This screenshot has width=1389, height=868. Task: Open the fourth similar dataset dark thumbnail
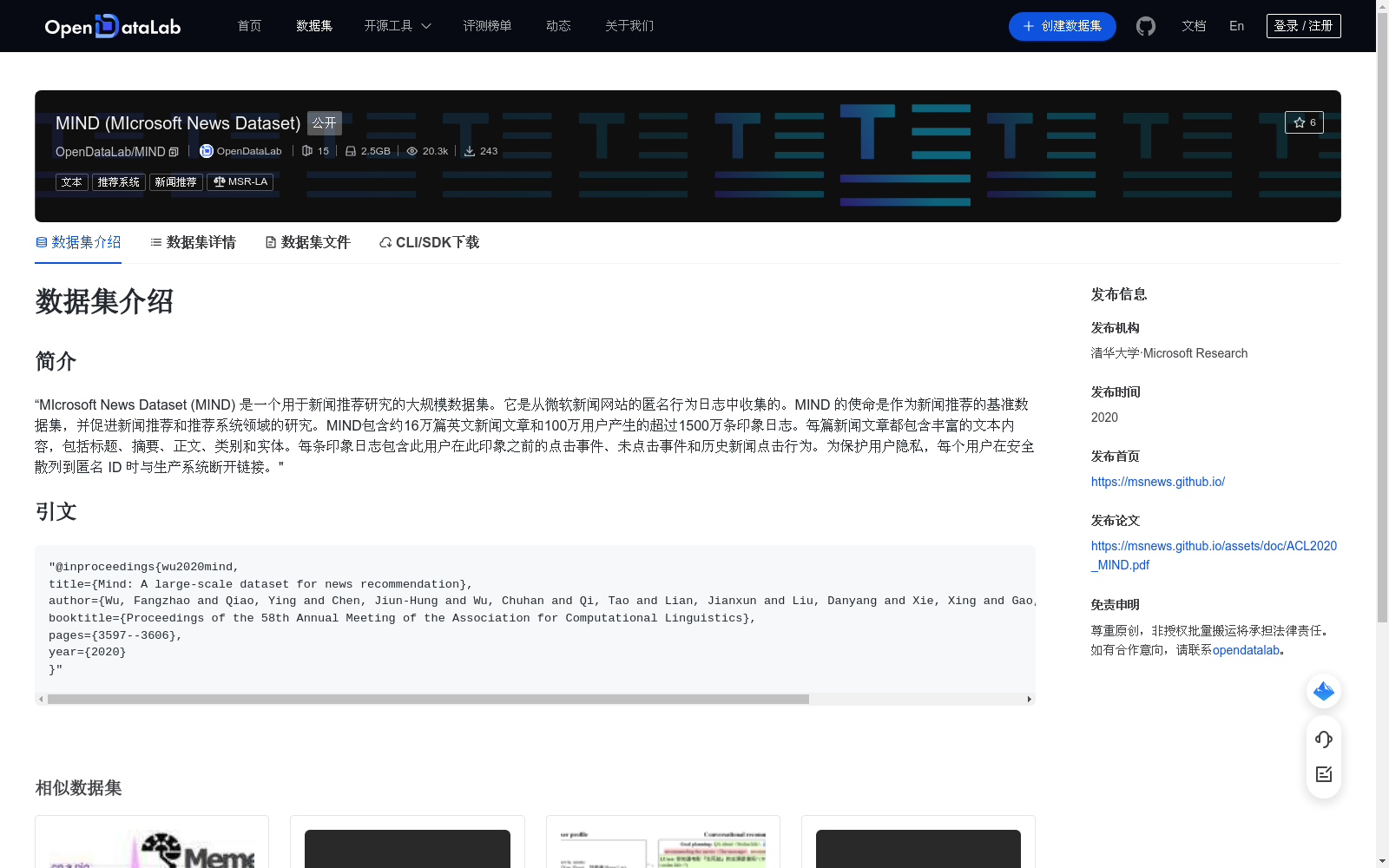918,849
